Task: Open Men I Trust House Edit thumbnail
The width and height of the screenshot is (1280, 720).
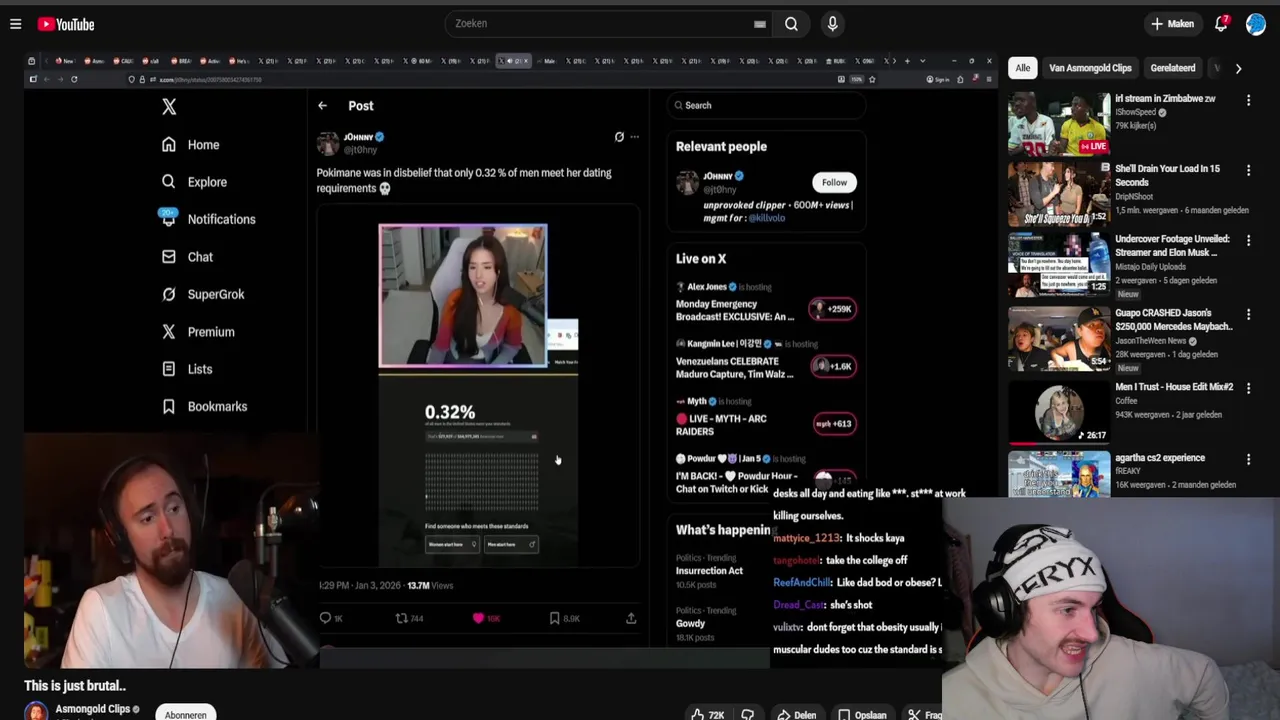Action: [1059, 411]
